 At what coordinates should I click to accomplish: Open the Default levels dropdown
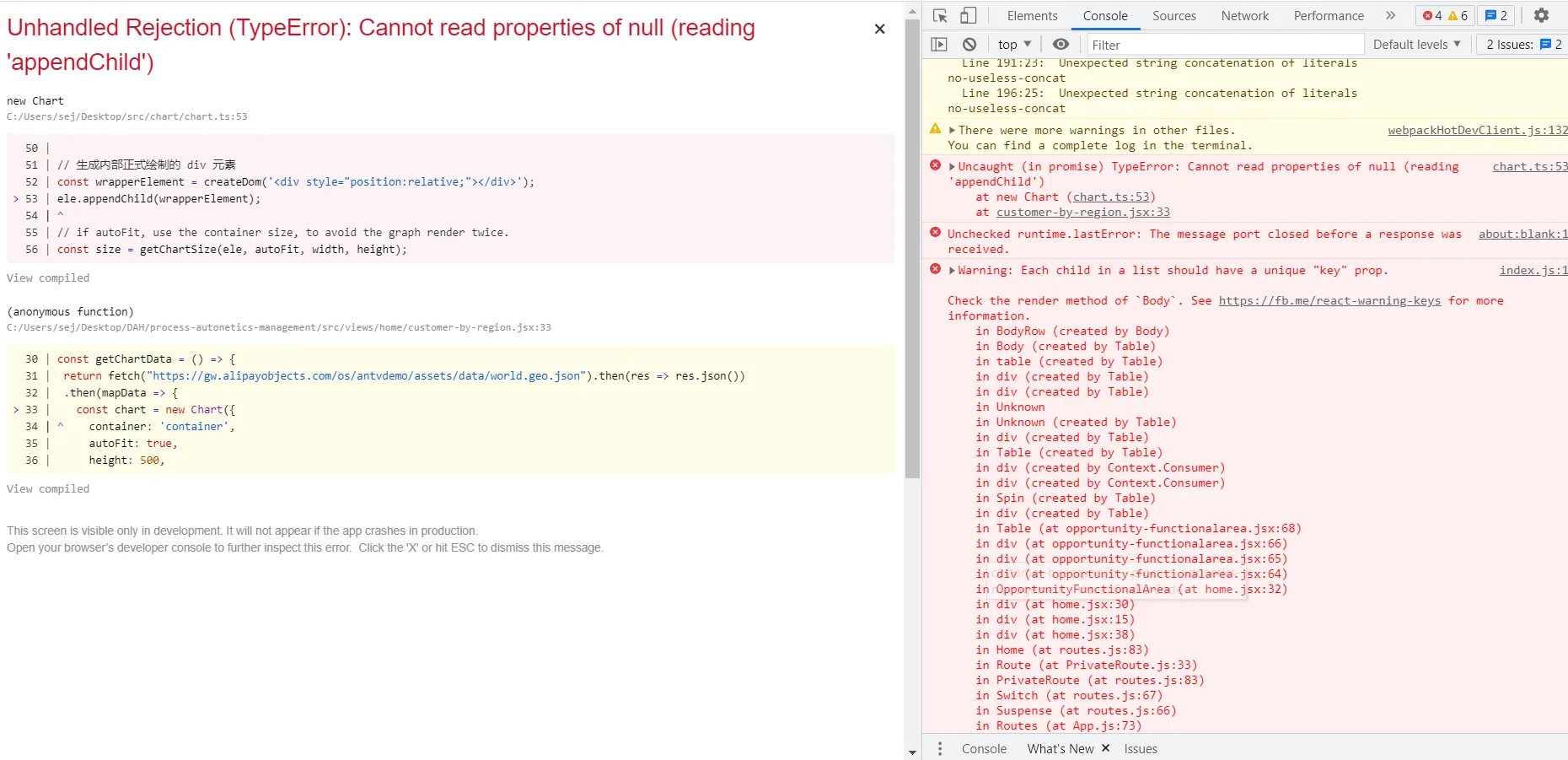tap(1416, 45)
